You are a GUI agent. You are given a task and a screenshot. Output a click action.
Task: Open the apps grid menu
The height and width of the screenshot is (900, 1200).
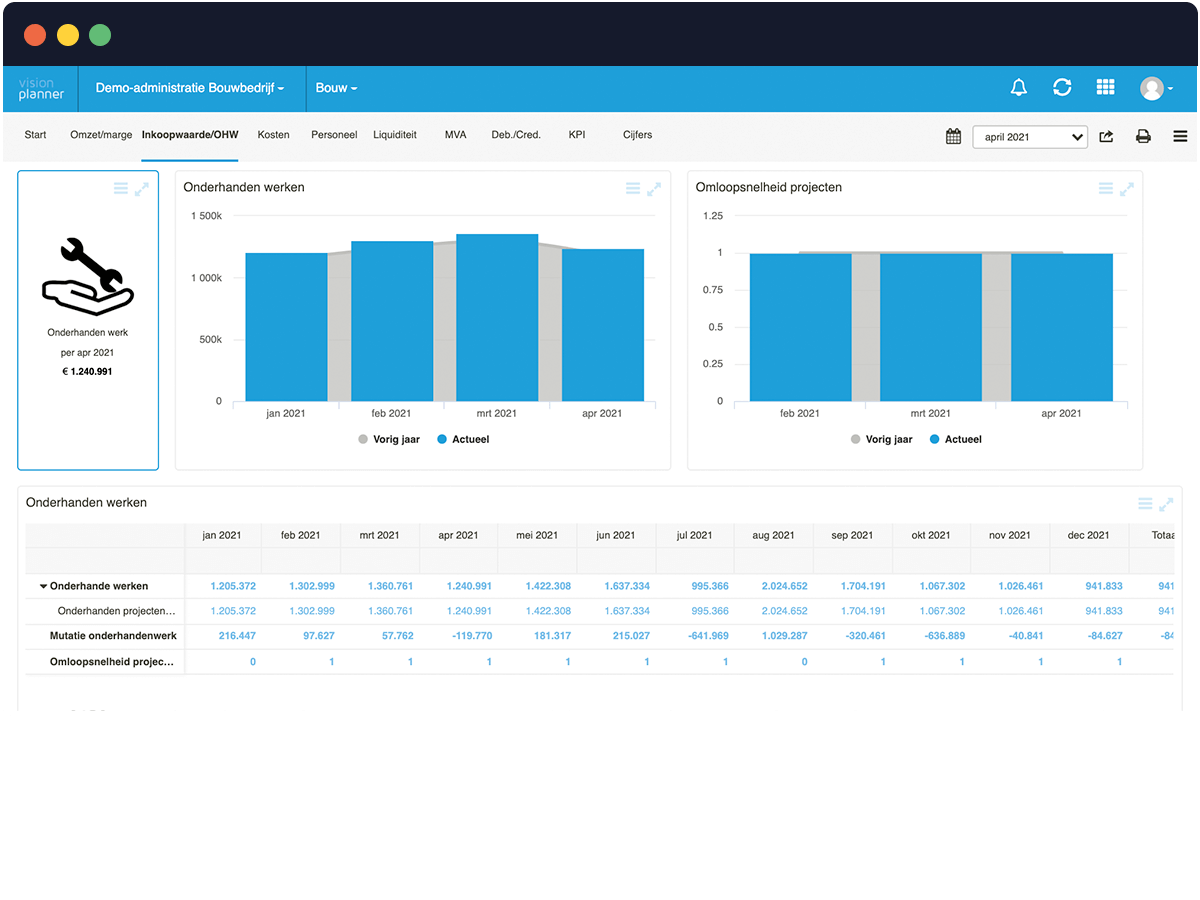(x=1105, y=88)
